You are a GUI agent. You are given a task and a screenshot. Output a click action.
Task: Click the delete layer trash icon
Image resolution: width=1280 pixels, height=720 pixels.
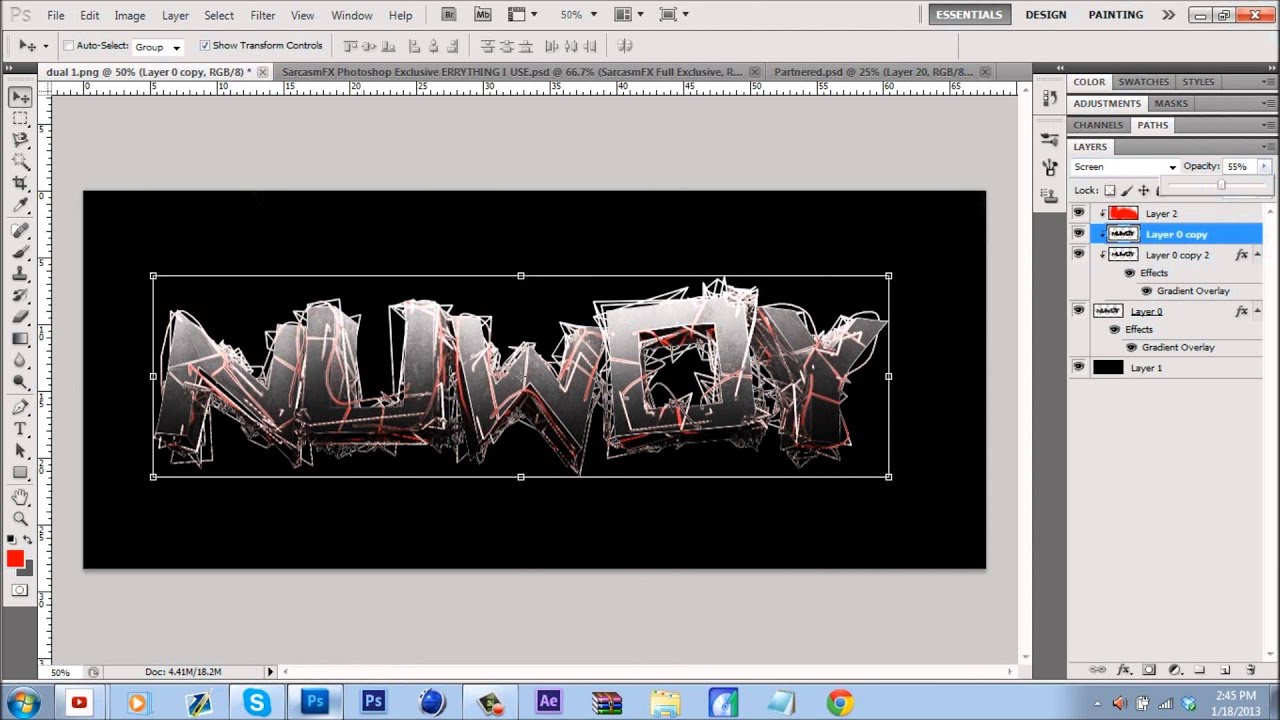(1250, 670)
